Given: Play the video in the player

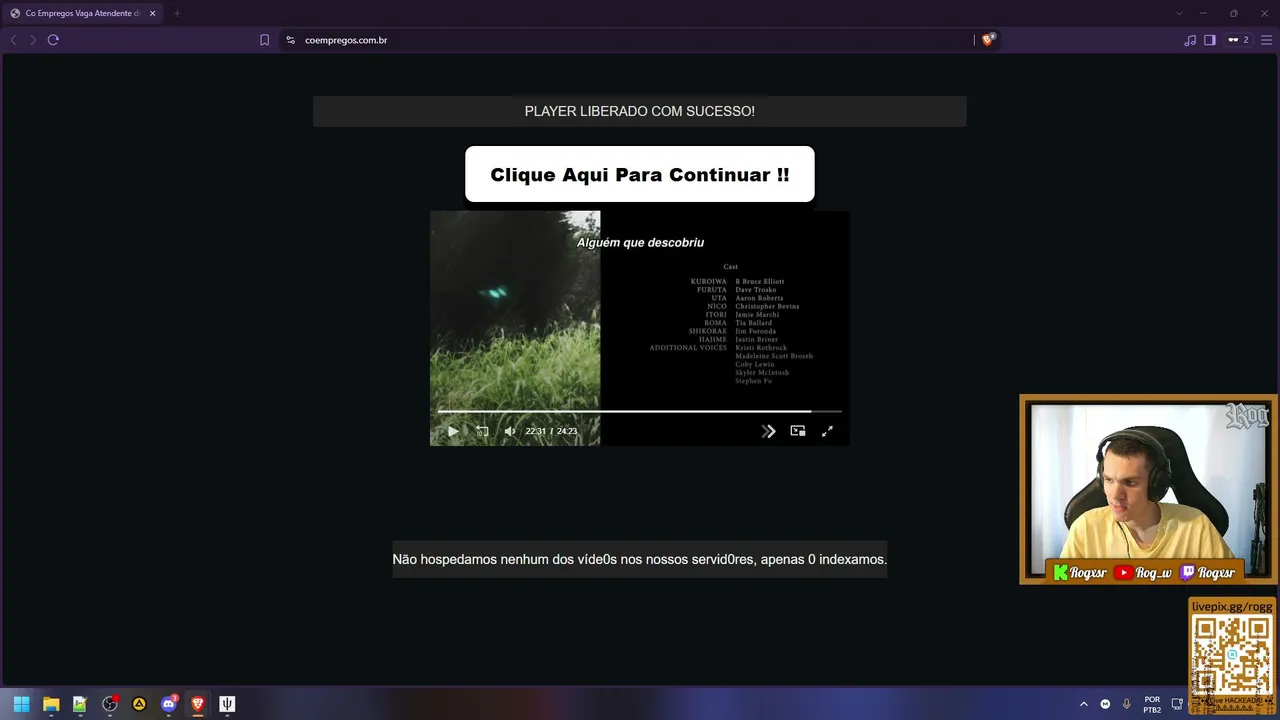Looking at the screenshot, I should pyautogui.click(x=453, y=431).
